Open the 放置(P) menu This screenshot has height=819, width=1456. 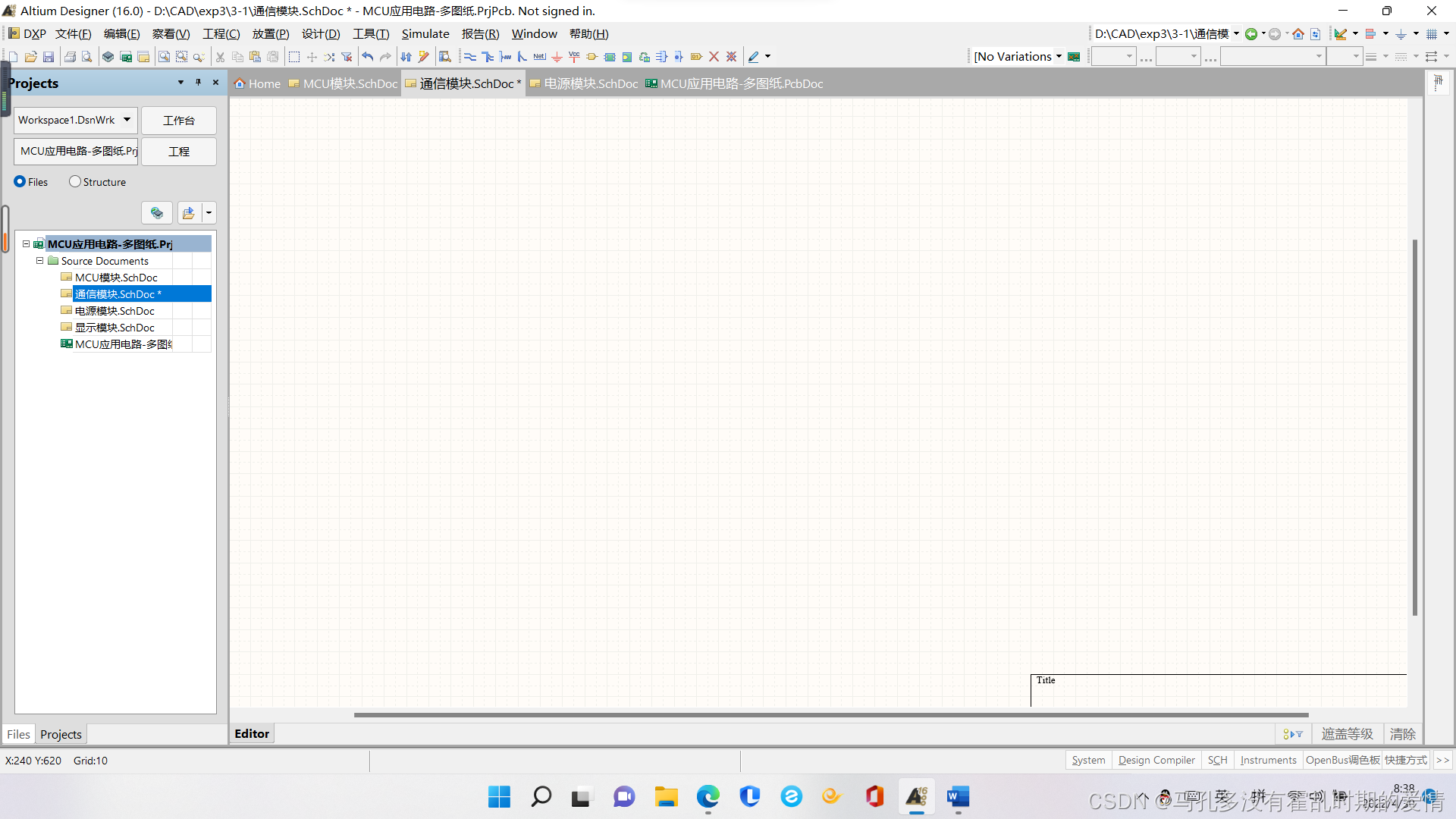point(270,34)
